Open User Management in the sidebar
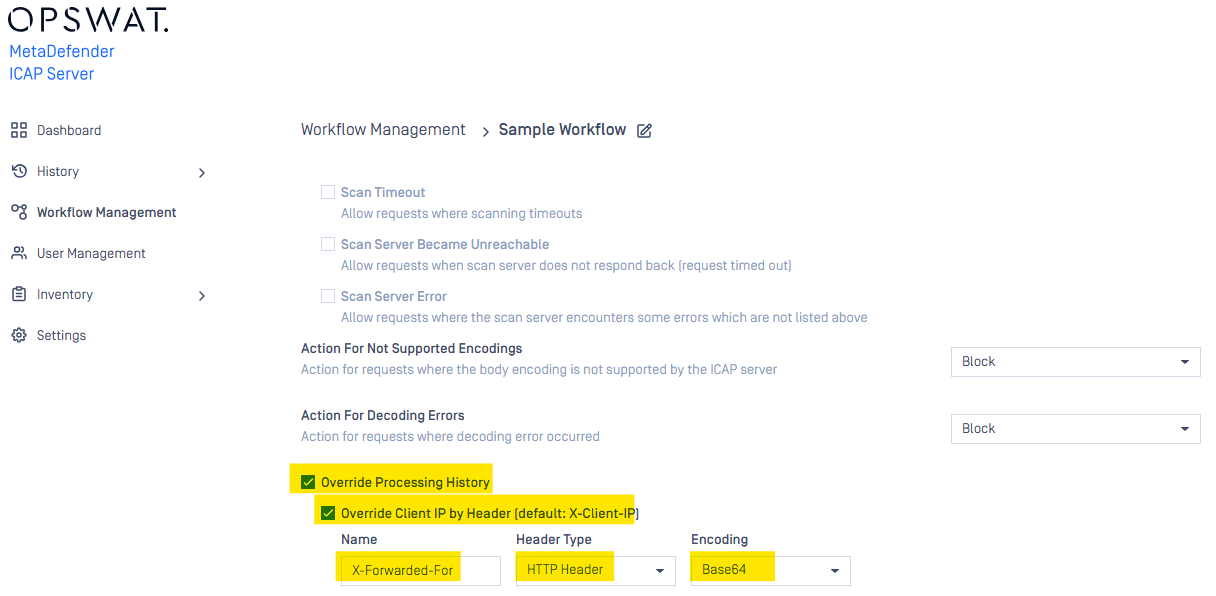This screenshot has height=596, width=1216. pos(91,254)
